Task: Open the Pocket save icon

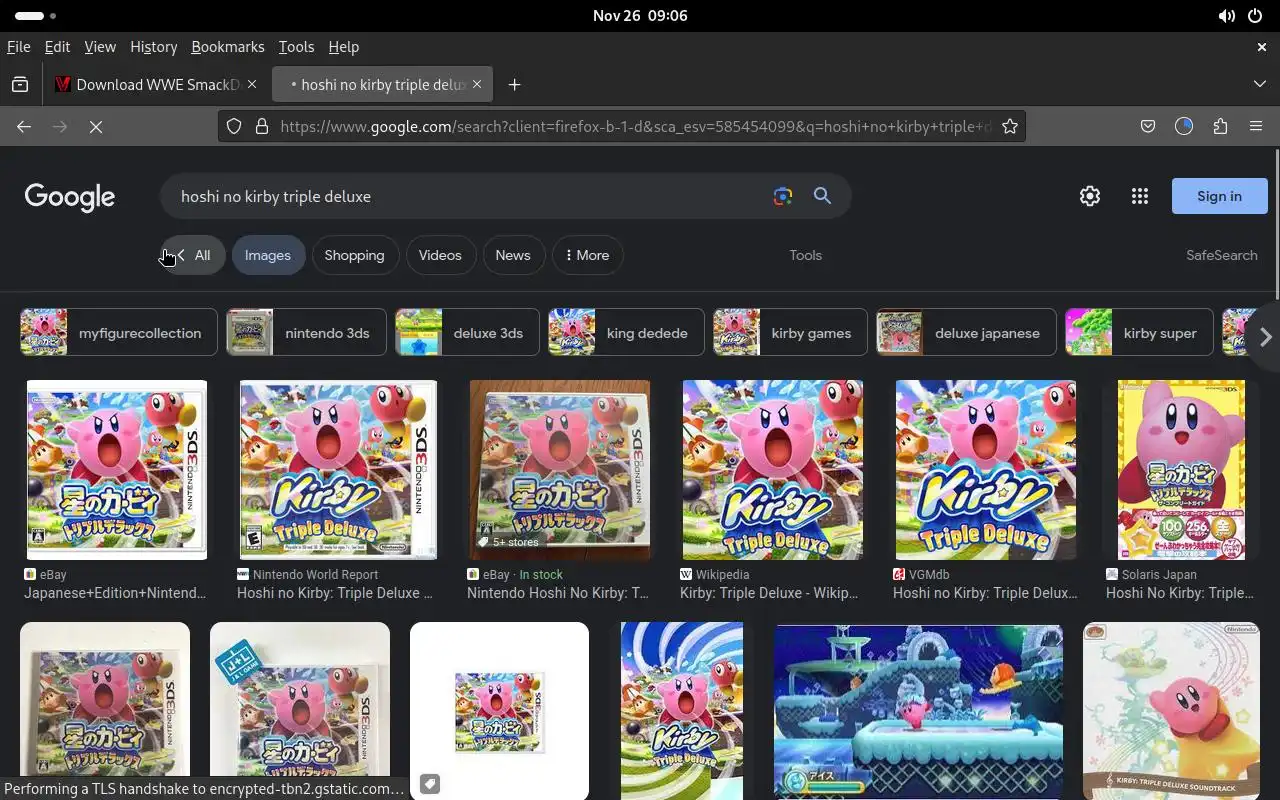Action: [x=1148, y=126]
